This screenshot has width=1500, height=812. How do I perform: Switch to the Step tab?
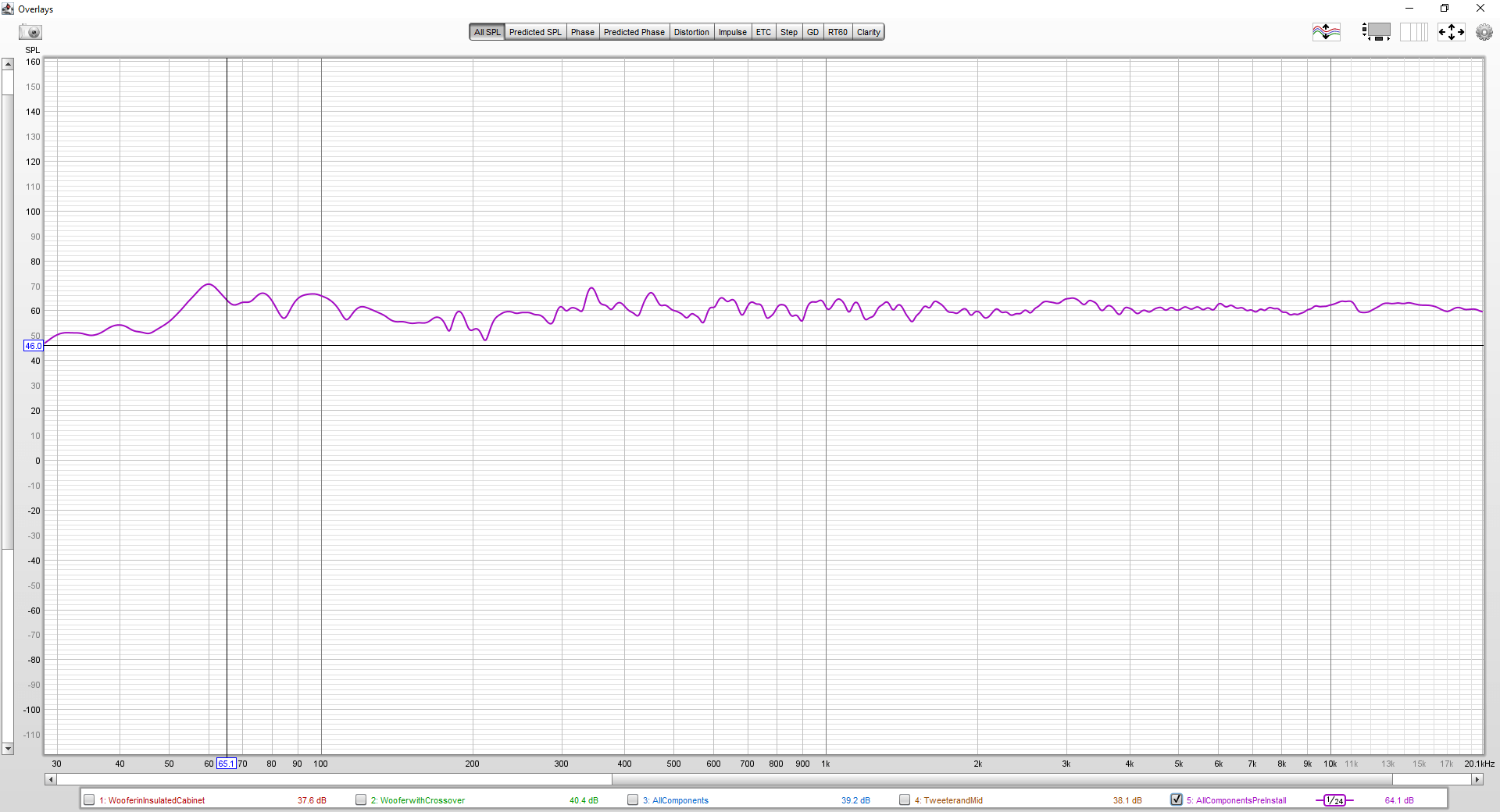pyautogui.click(x=789, y=32)
